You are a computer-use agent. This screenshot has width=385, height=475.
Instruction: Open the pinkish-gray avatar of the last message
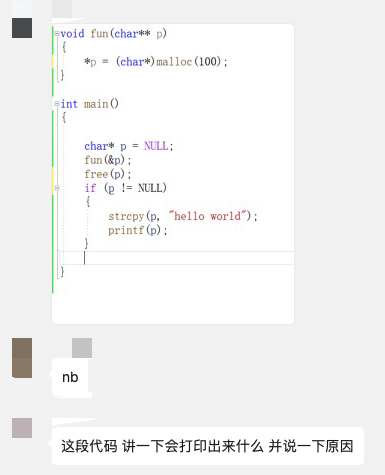pyautogui.click(x=22, y=428)
